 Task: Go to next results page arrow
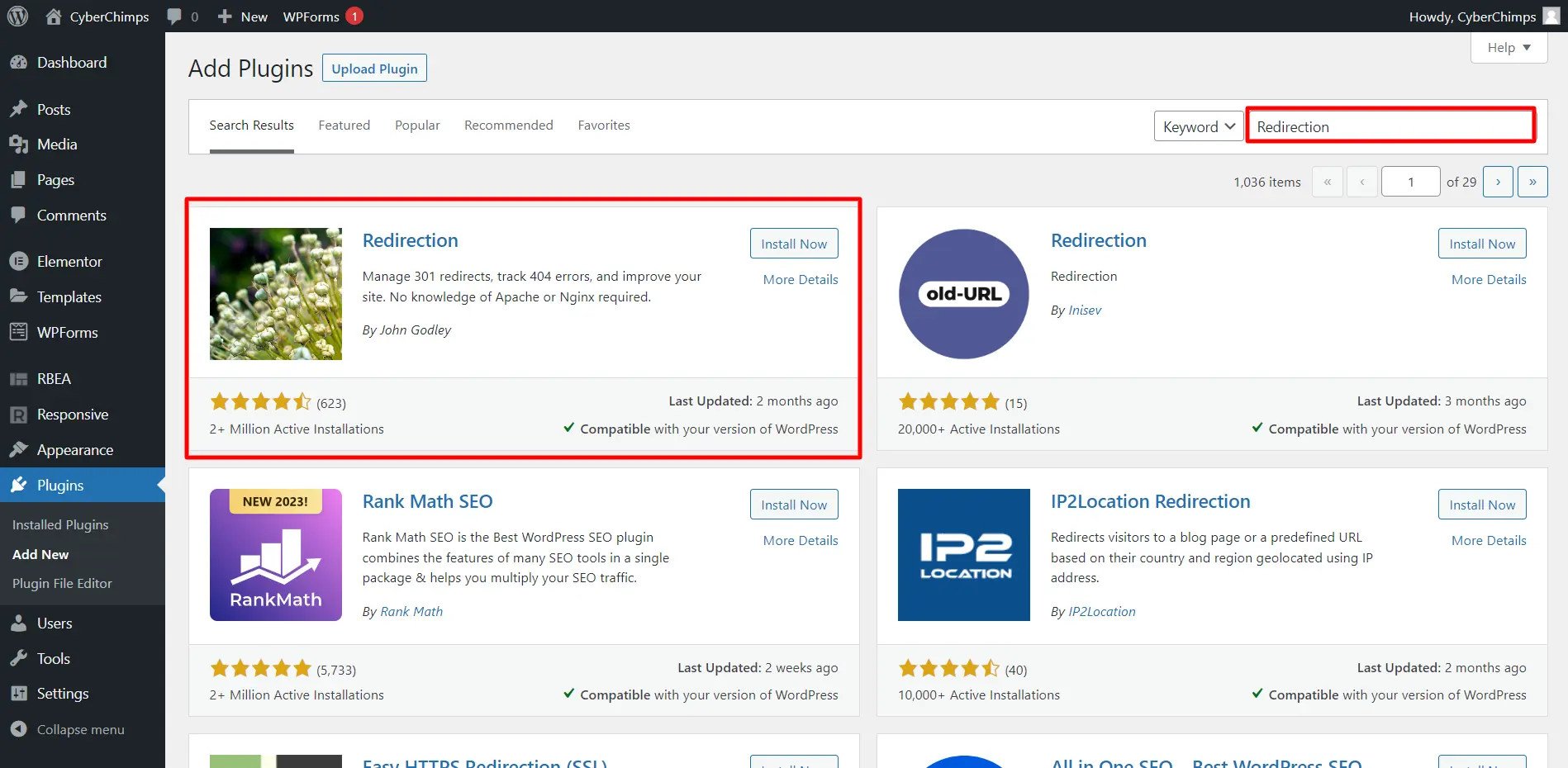pos(1498,182)
